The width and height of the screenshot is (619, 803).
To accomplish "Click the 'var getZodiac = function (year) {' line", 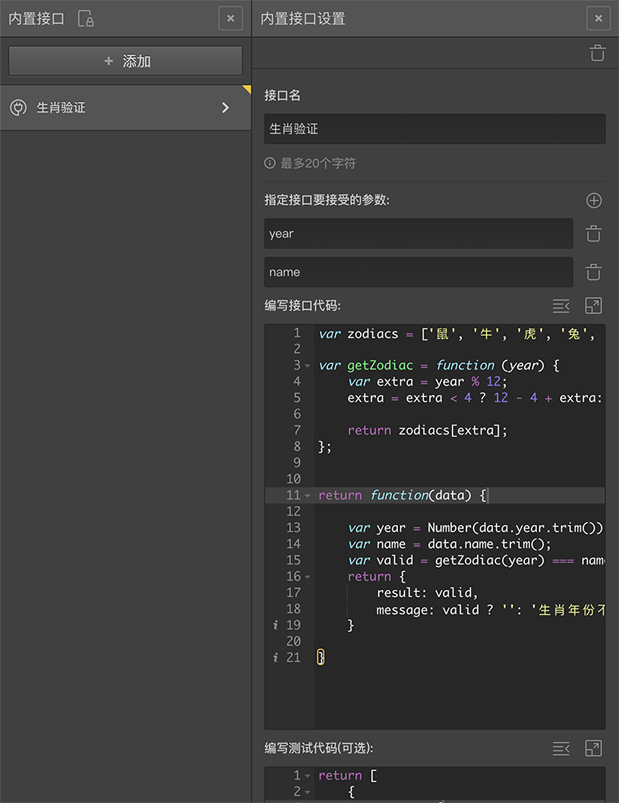I will pos(439,365).
